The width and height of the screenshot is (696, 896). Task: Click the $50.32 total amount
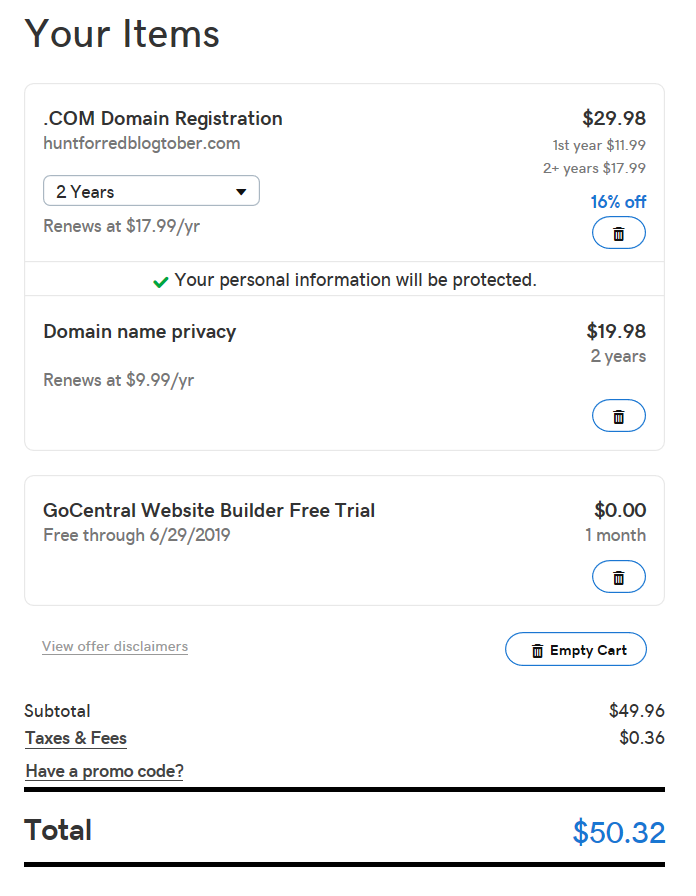[x=619, y=832]
